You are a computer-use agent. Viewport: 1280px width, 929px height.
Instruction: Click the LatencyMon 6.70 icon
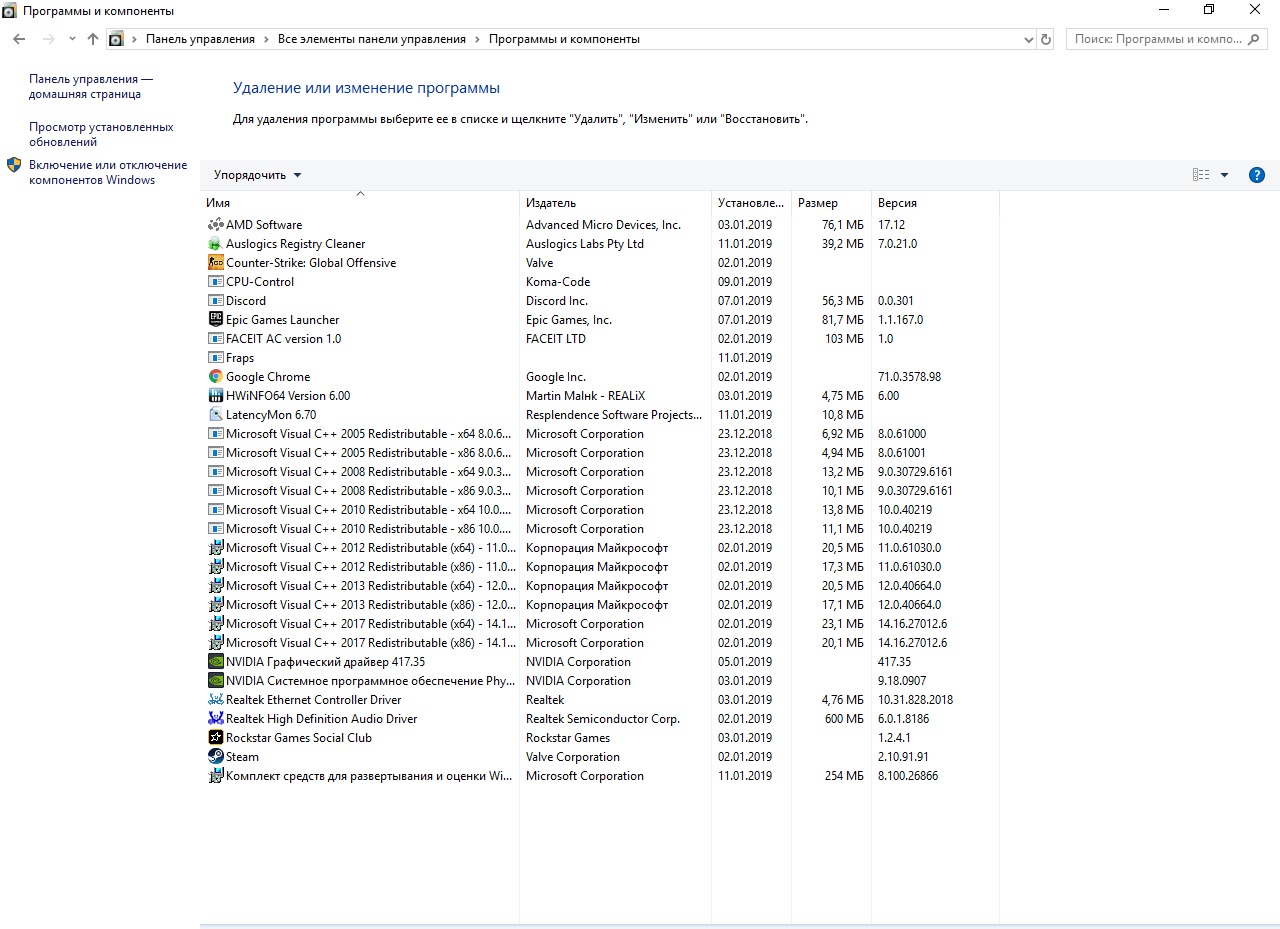point(215,415)
